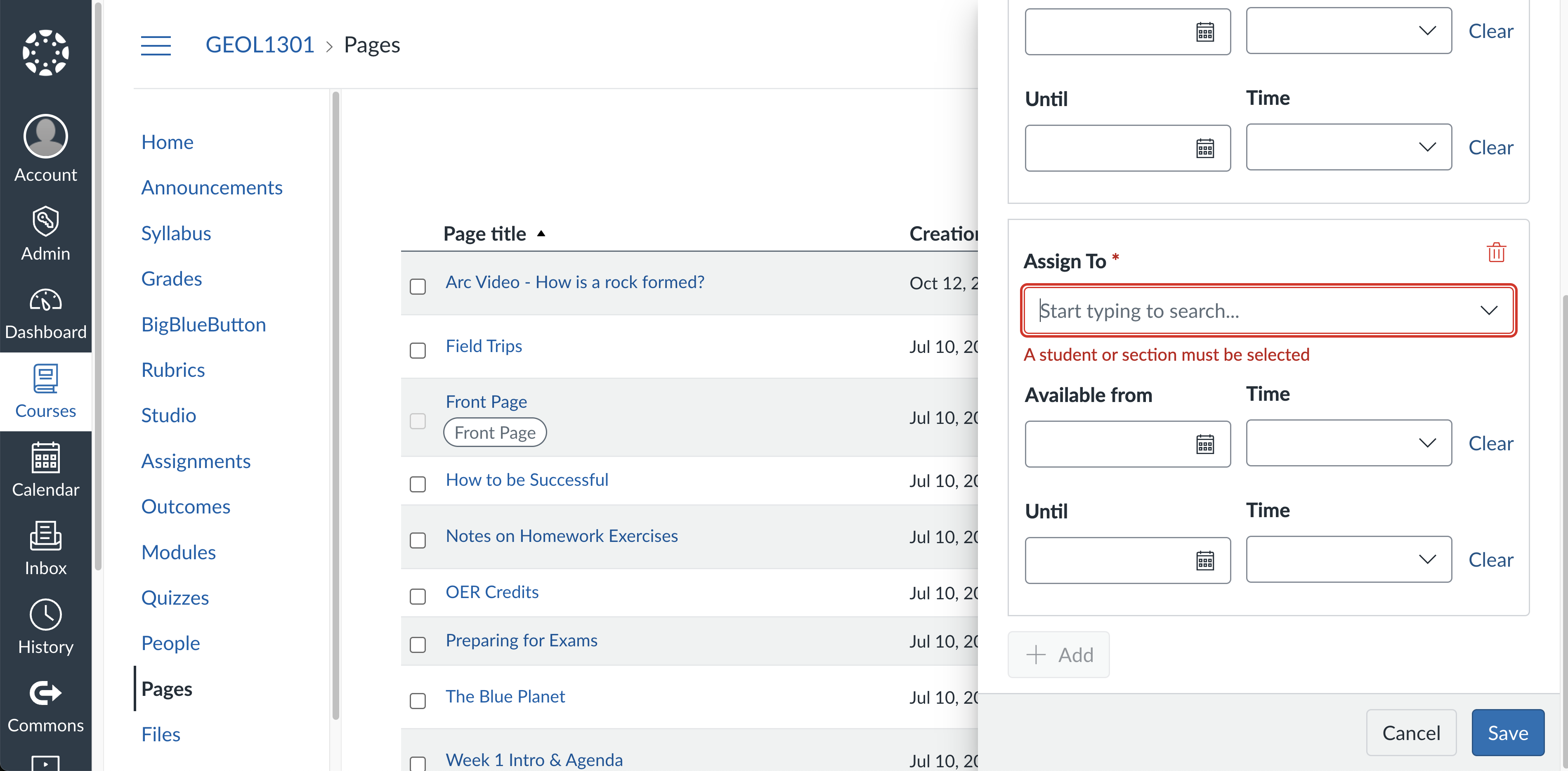1568x771 pixels.
Task: Click the Canvas logo icon
Action: (46, 52)
